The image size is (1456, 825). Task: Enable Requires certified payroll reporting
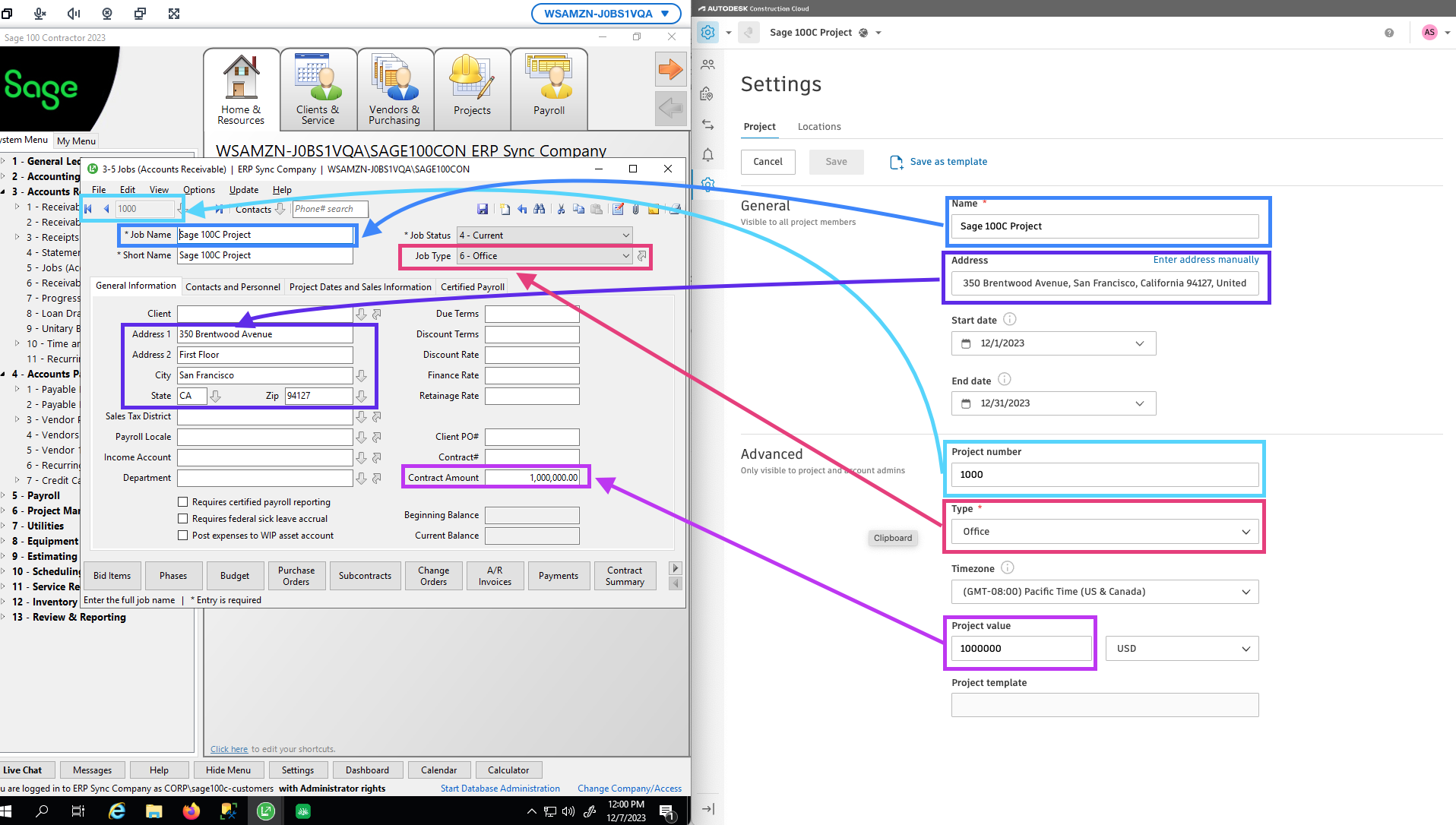tap(182, 502)
